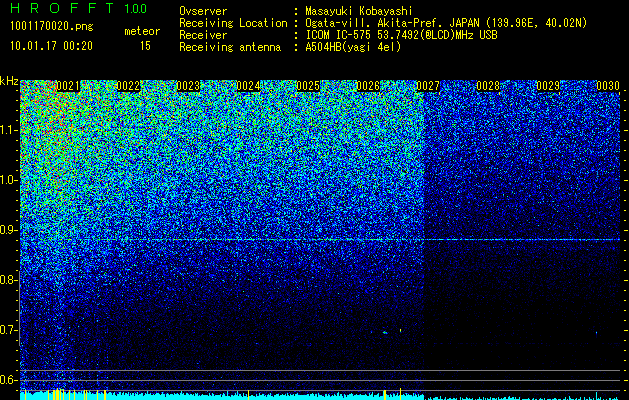The image size is (629, 400).
Task: Click the 0.7 frequency axis label
Action: coord(8,330)
